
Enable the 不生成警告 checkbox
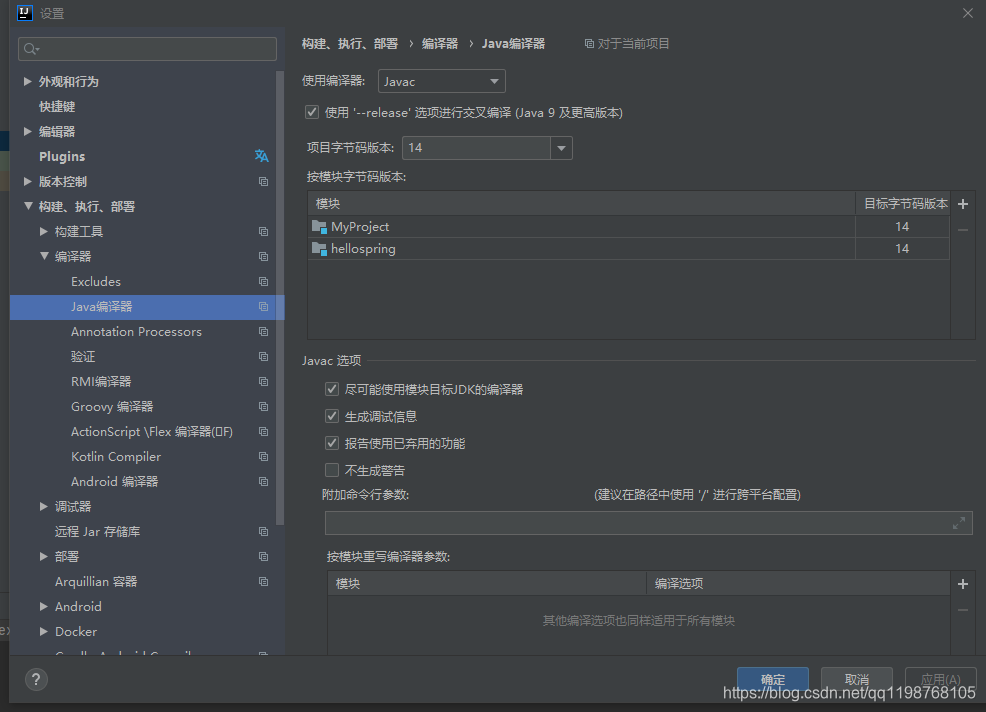[332, 469]
